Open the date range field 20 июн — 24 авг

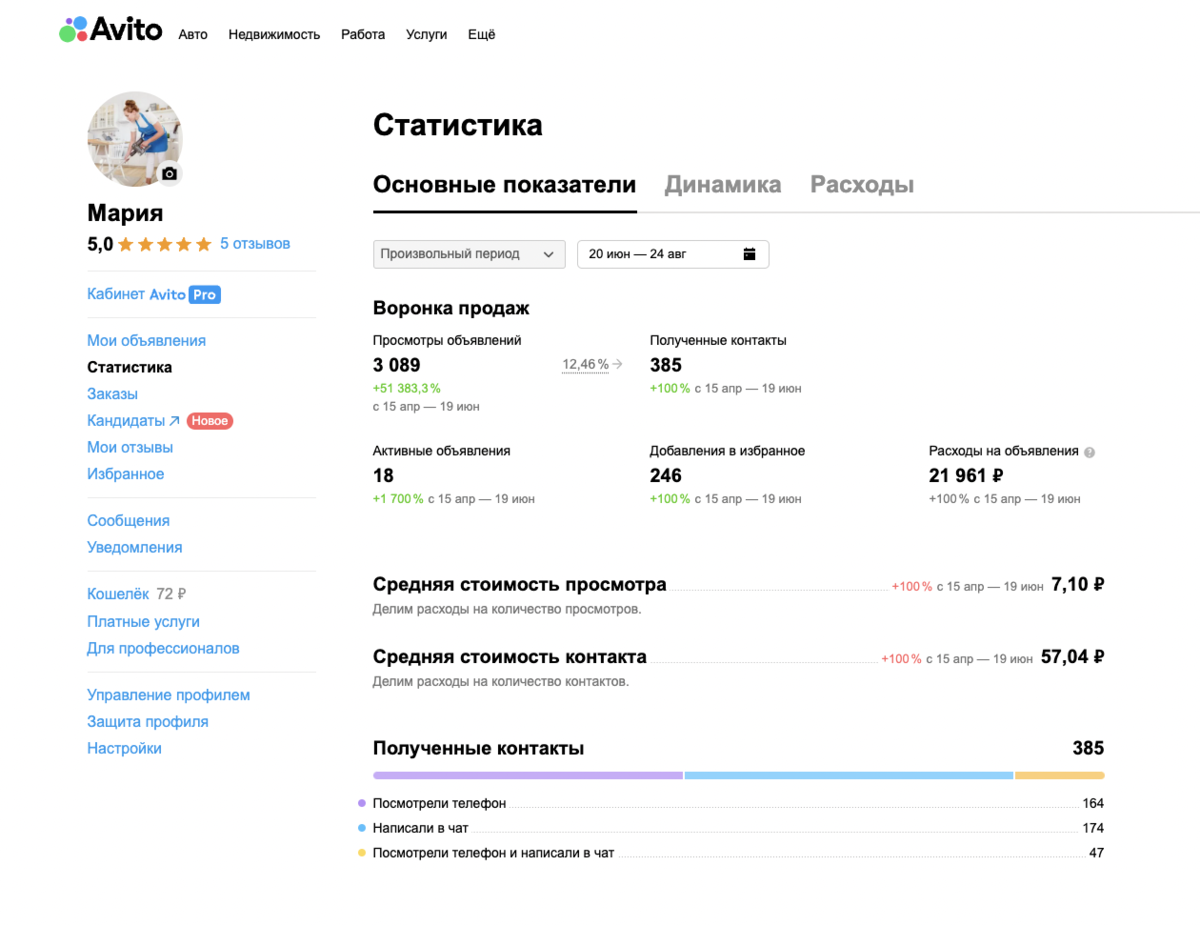click(673, 254)
